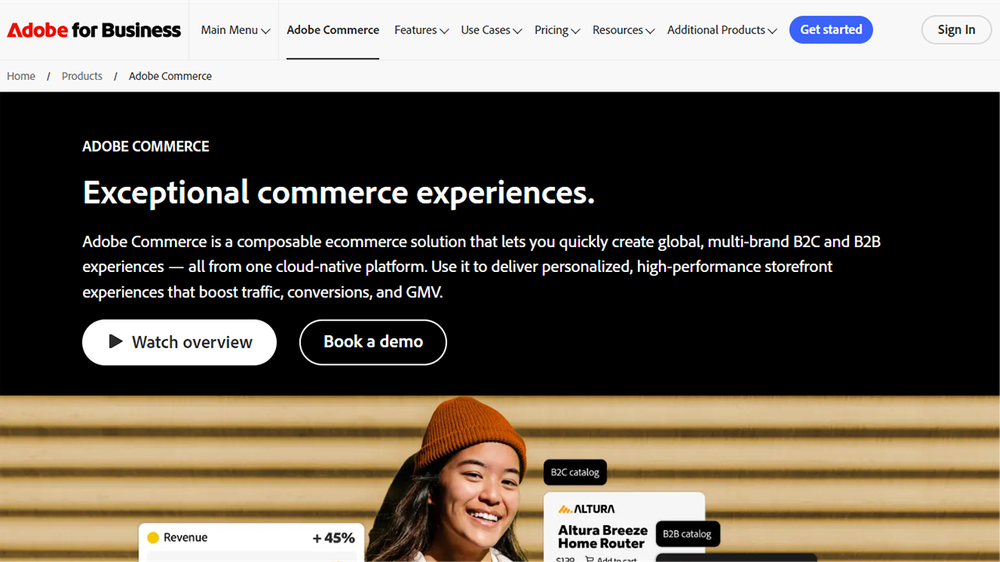Click the Adobe for Business logo
The image size is (1000, 562).
[x=94, y=30]
